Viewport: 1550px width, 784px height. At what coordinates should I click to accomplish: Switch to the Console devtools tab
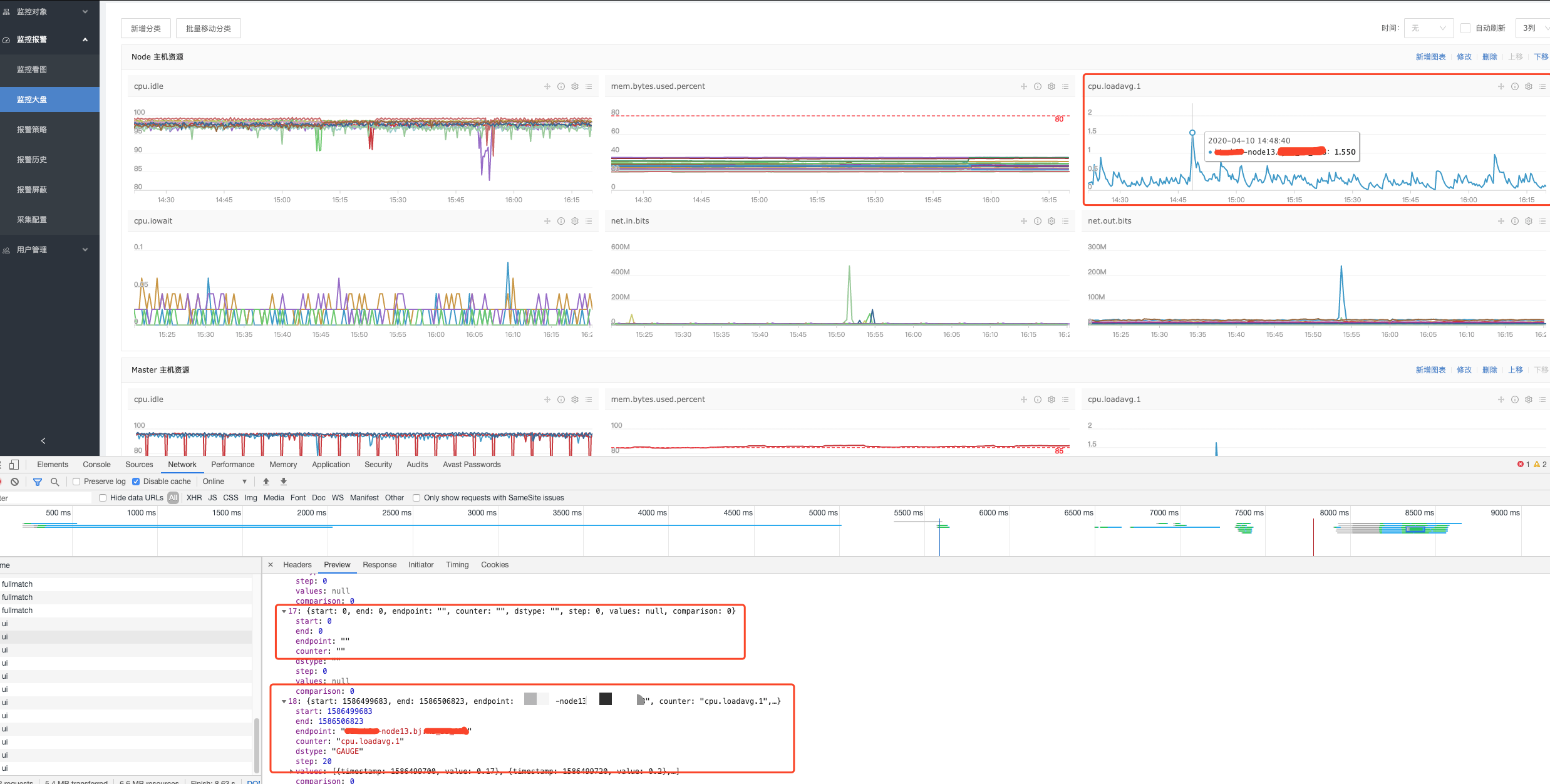(96, 465)
